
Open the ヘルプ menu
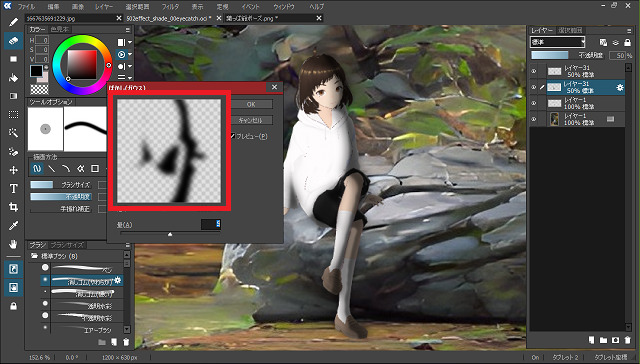tap(316, 7)
